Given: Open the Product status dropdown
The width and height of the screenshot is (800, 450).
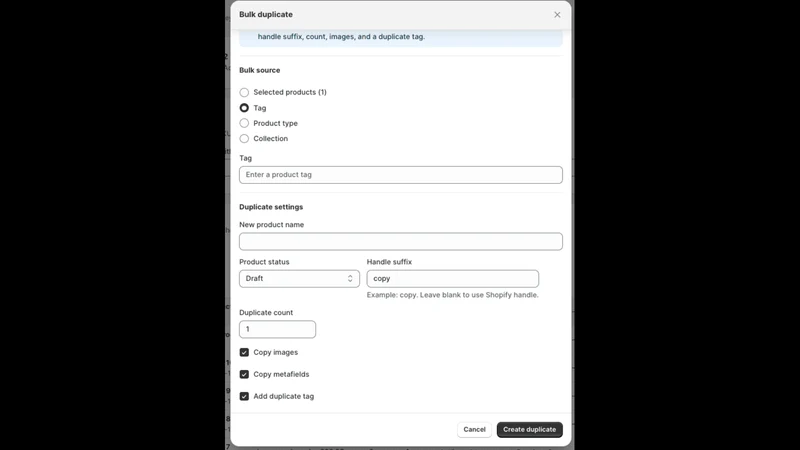Looking at the screenshot, I should (x=299, y=279).
